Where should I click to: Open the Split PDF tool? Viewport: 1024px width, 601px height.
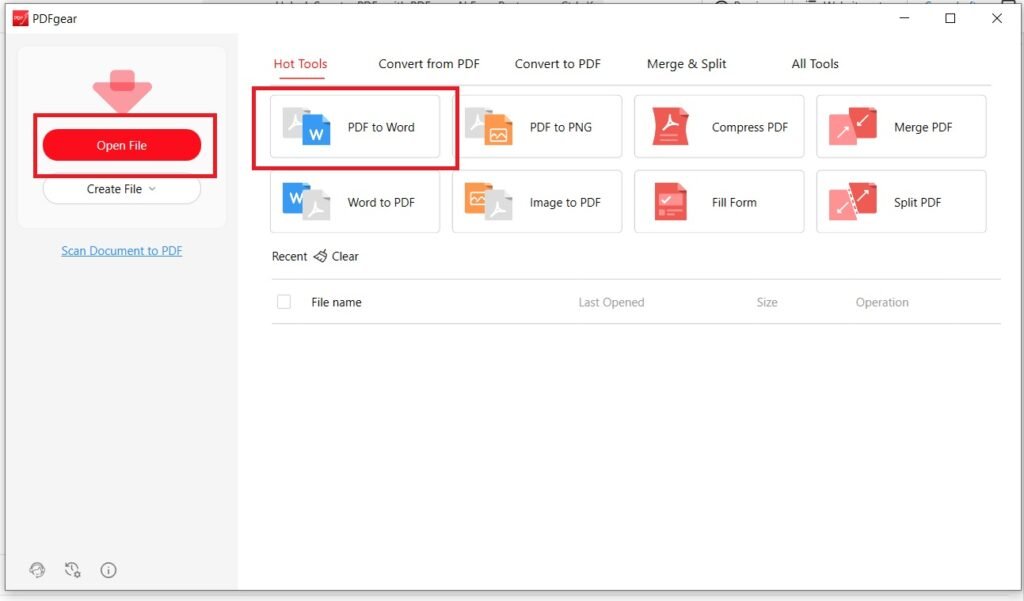pos(900,201)
